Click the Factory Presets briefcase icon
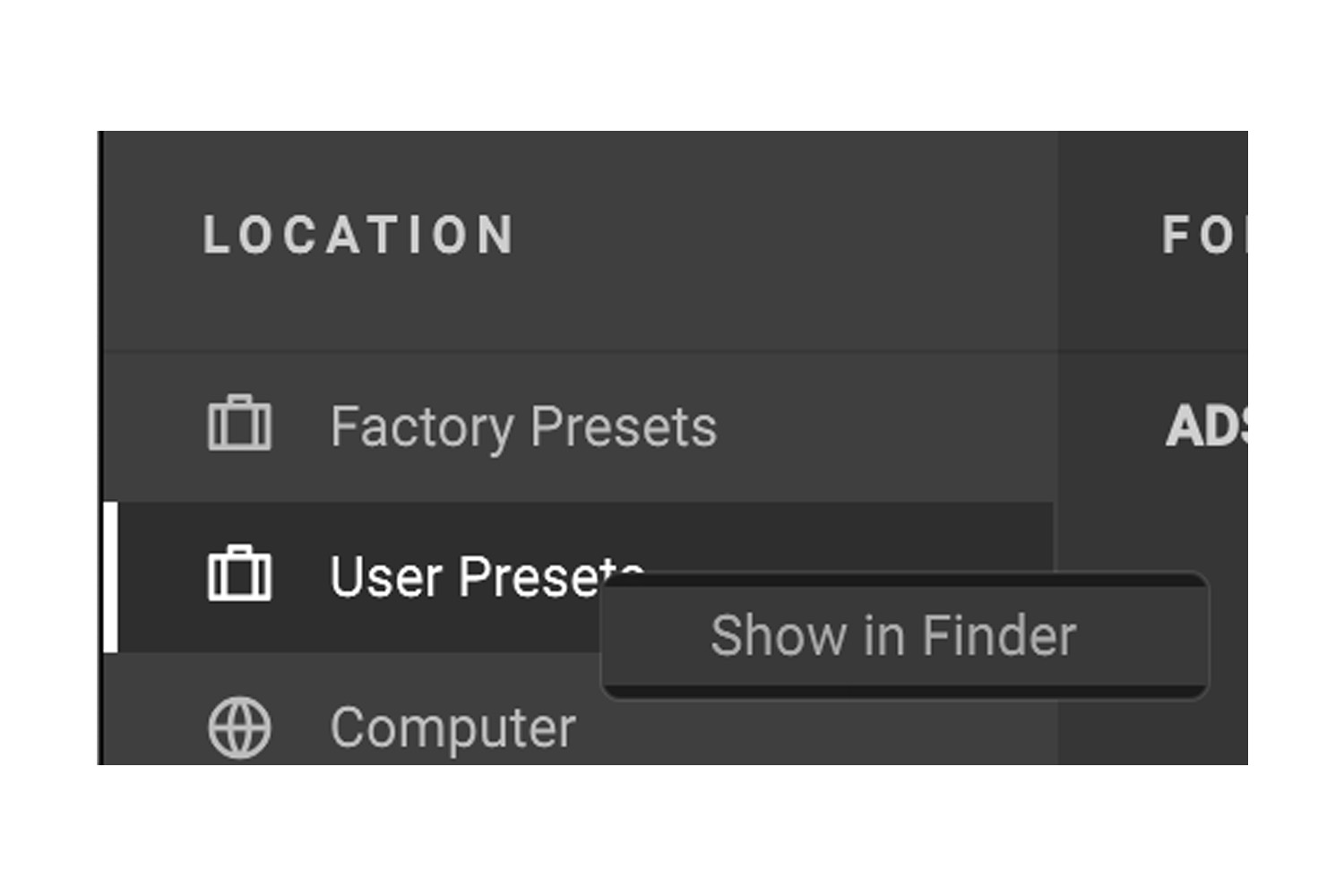Image resolution: width=1344 pixels, height=896 pixels. [239, 424]
